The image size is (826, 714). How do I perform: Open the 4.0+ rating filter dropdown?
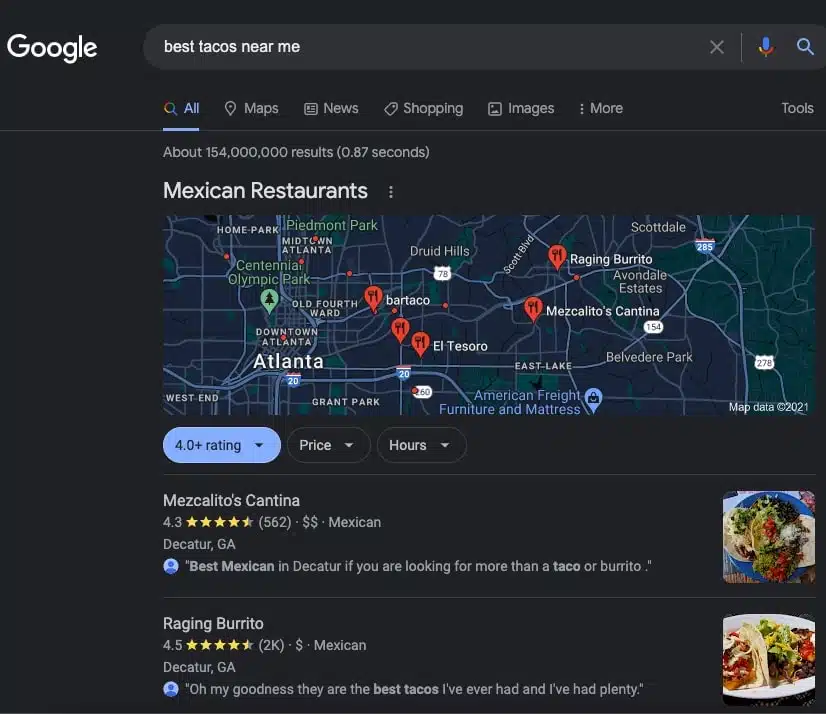[221, 445]
